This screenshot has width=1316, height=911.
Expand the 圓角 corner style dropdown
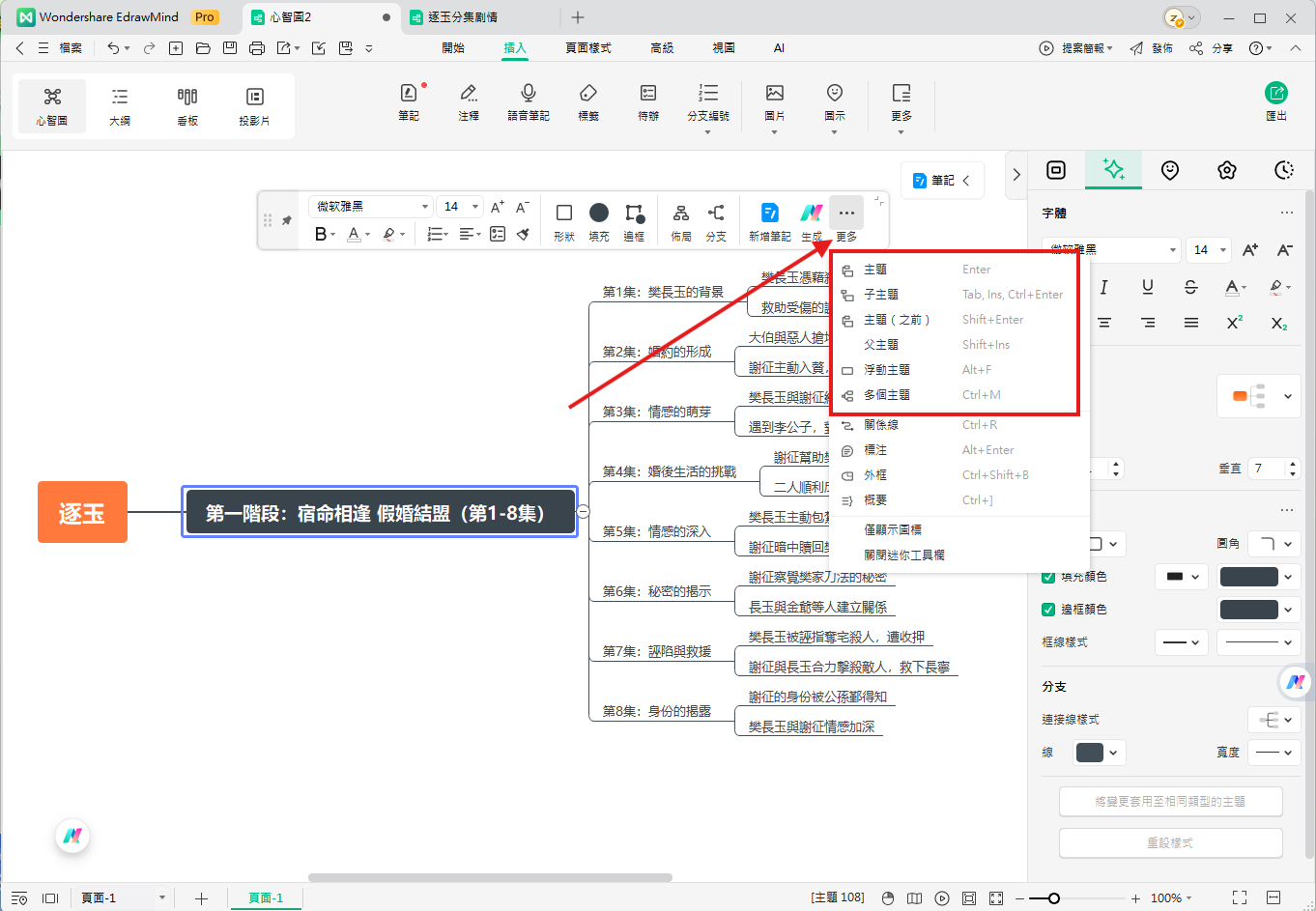pyautogui.click(x=1274, y=544)
